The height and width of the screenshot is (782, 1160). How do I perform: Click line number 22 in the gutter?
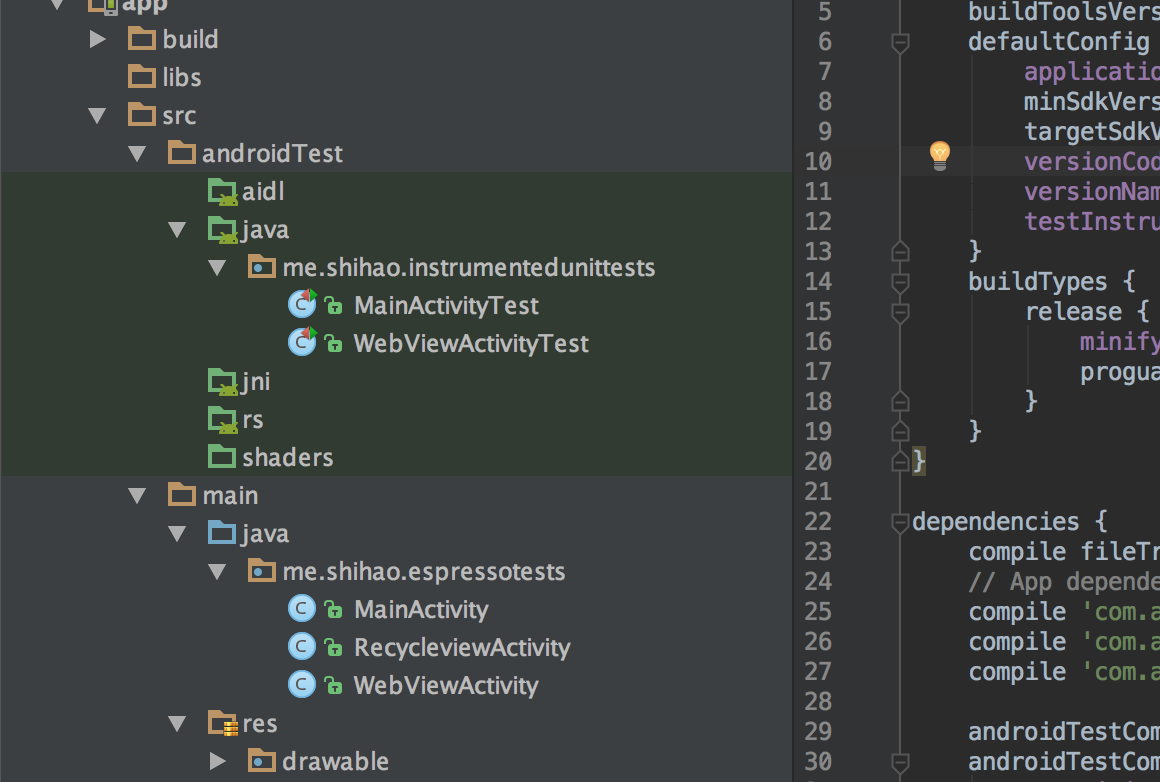pos(818,521)
